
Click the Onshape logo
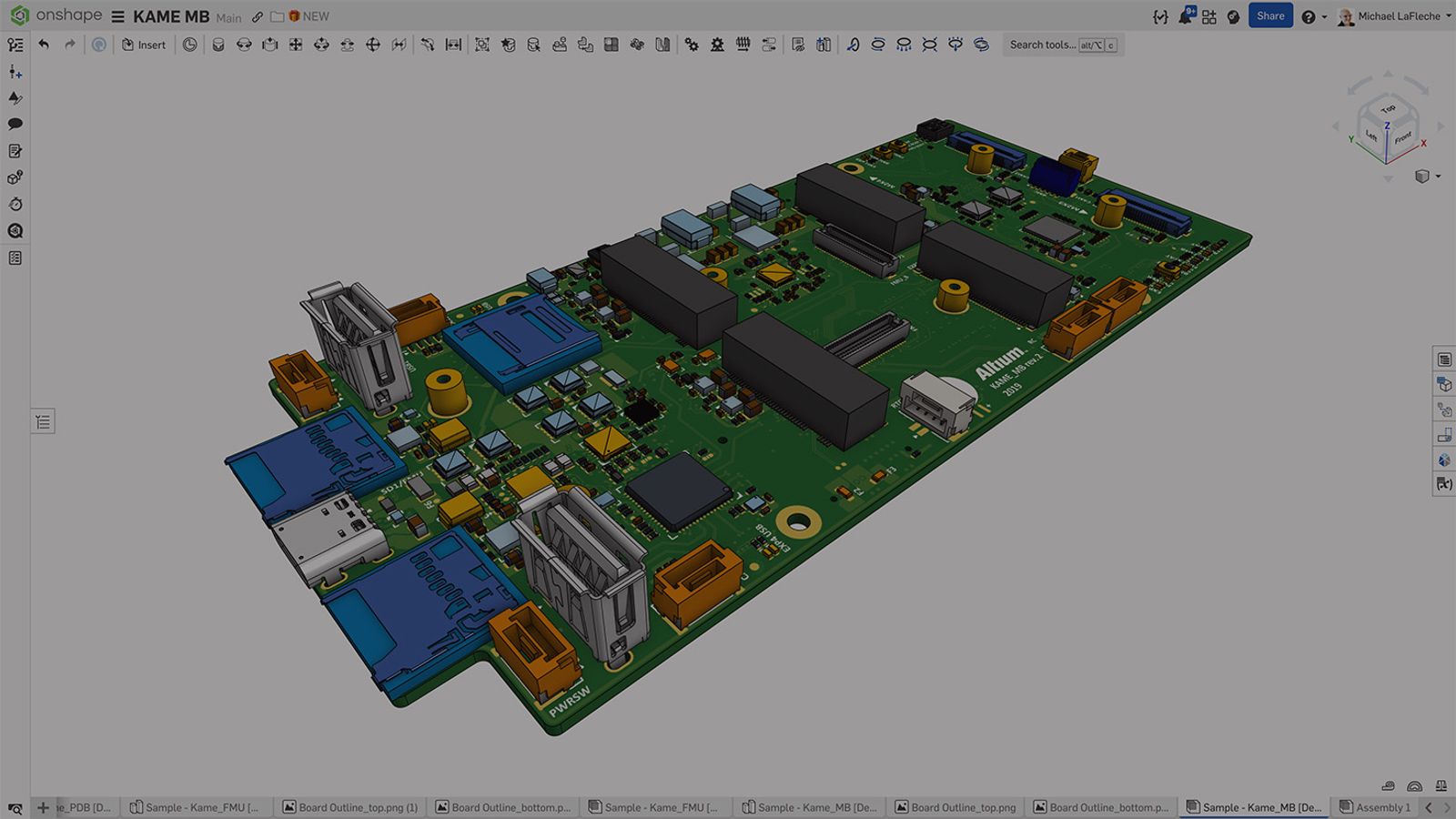pos(20,15)
